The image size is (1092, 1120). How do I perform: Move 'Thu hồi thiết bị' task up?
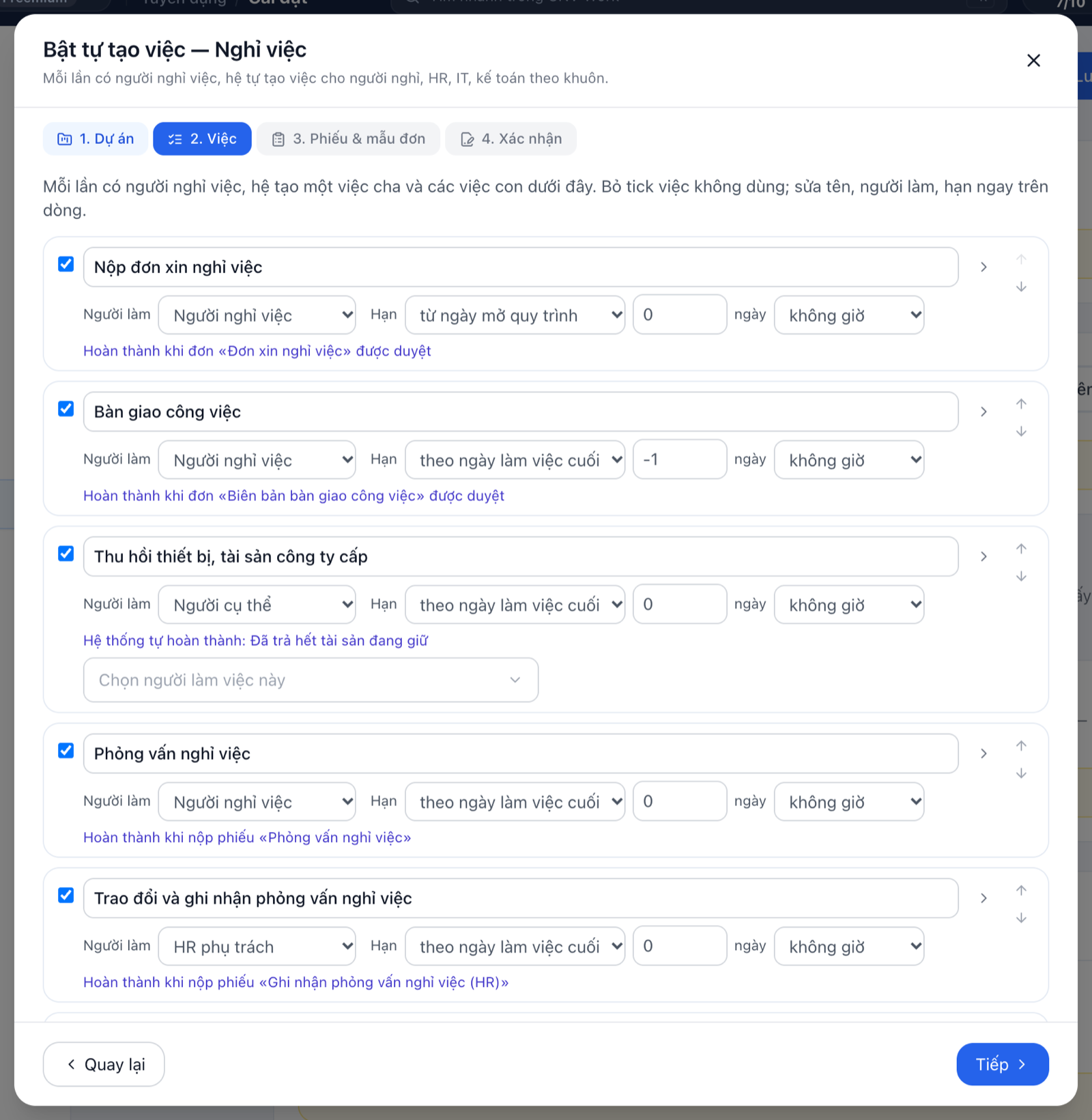click(x=1021, y=549)
